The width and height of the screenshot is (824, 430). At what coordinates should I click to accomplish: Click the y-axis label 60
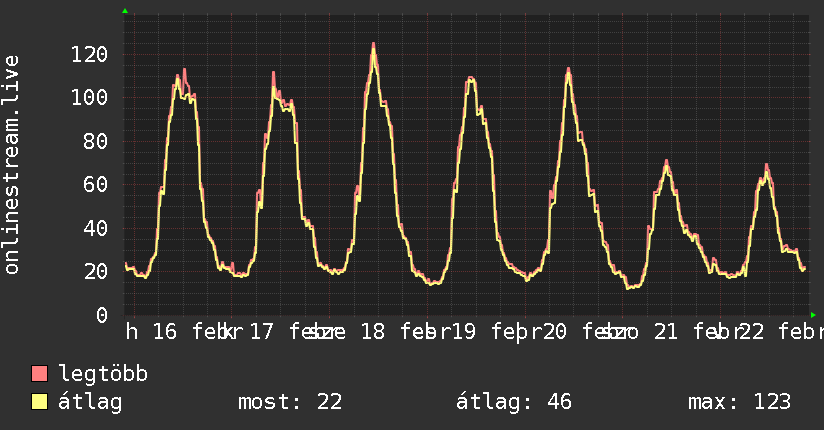tap(96, 185)
